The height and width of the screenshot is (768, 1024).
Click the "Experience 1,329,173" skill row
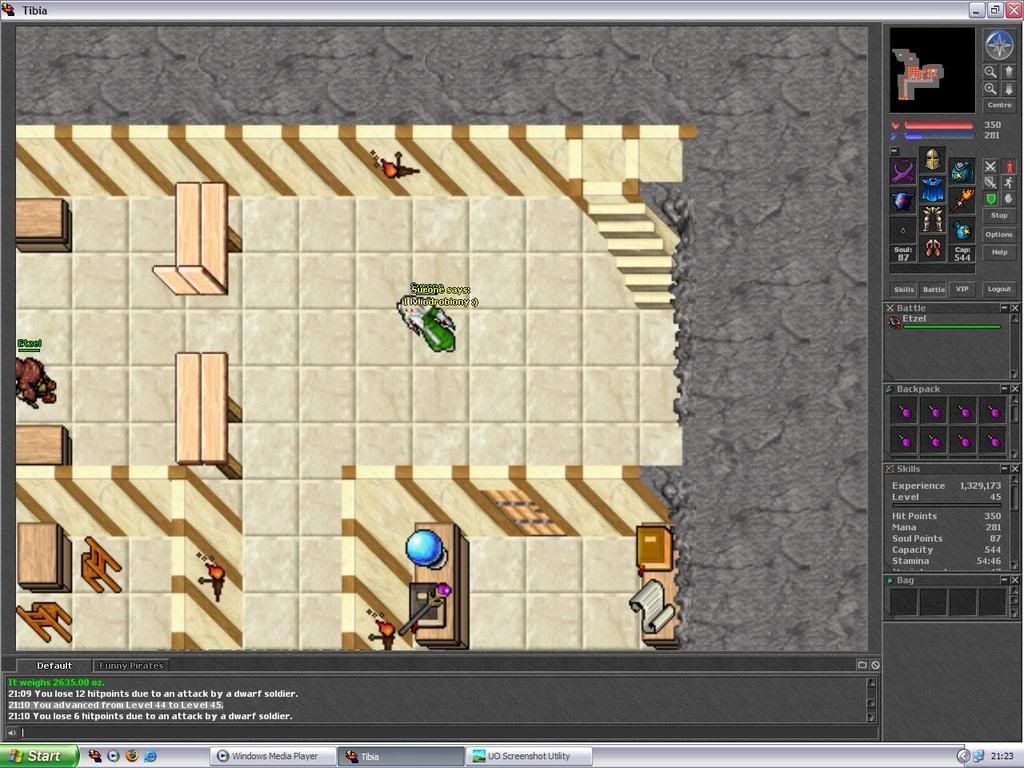(946, 486)
